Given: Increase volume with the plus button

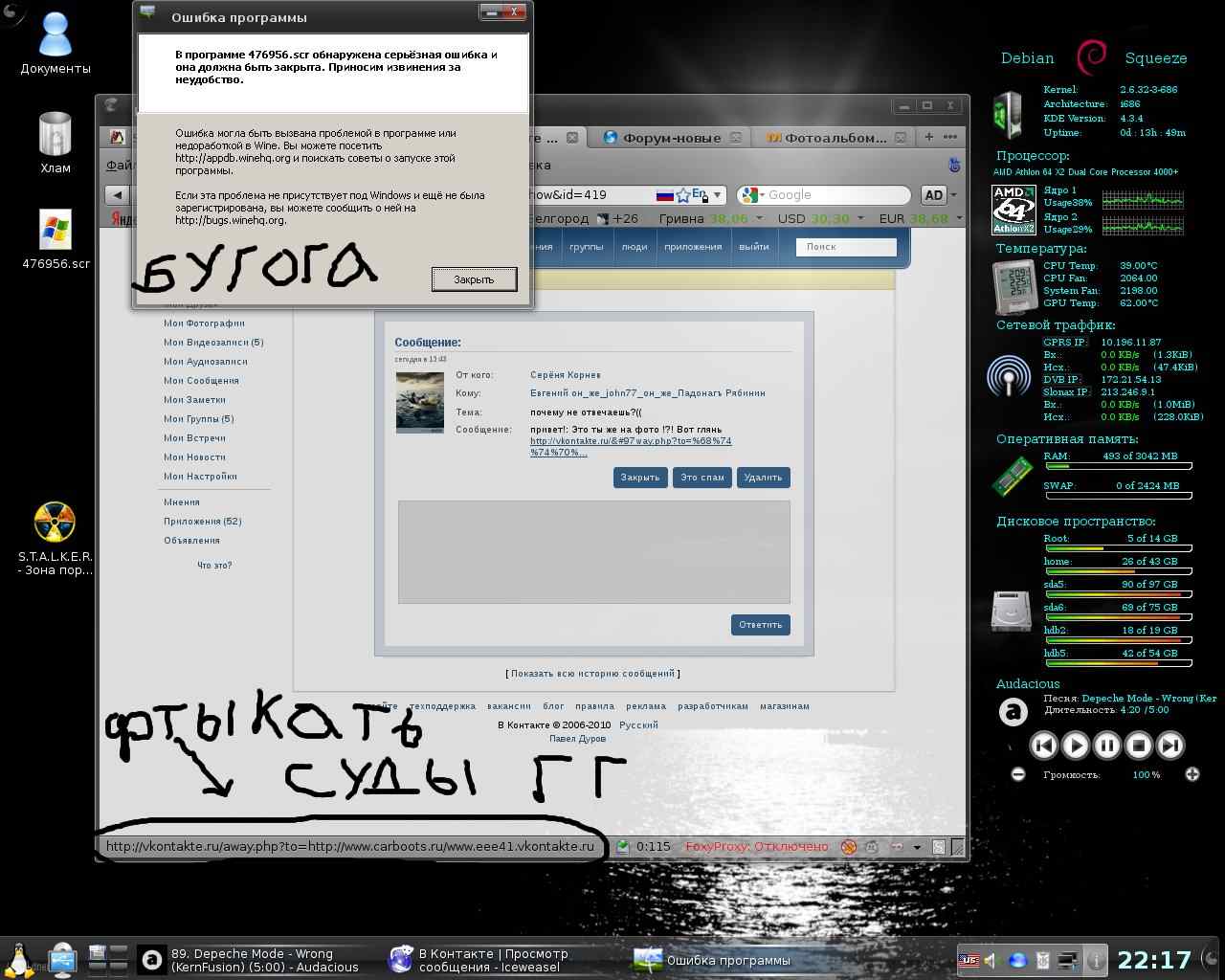Looking at the screenshot, I should tap(1192, 774).
